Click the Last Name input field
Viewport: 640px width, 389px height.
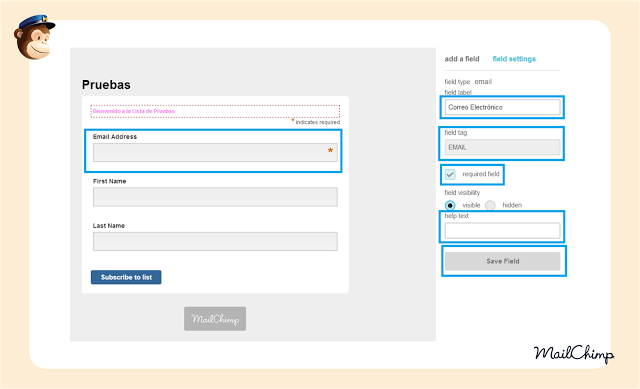[215, 241]
